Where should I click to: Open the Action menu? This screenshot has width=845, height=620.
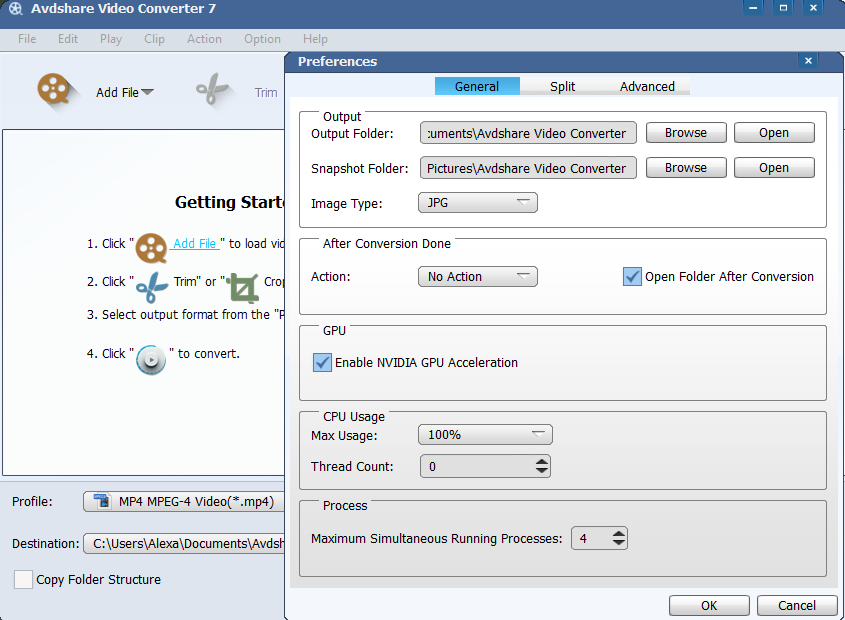[204, 39]
